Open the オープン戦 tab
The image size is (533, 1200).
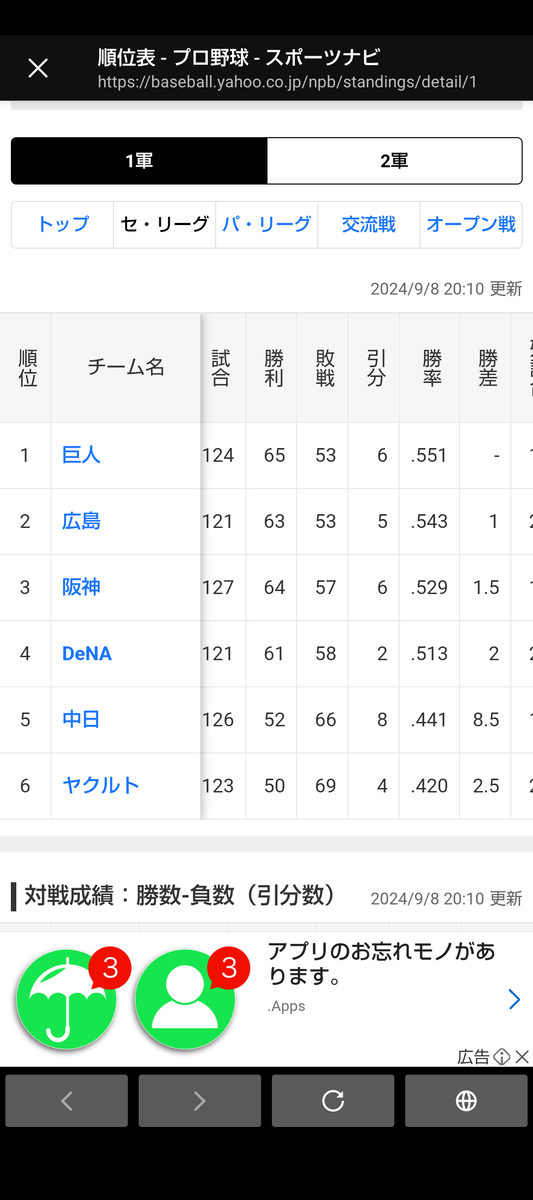tap(471, 224)
